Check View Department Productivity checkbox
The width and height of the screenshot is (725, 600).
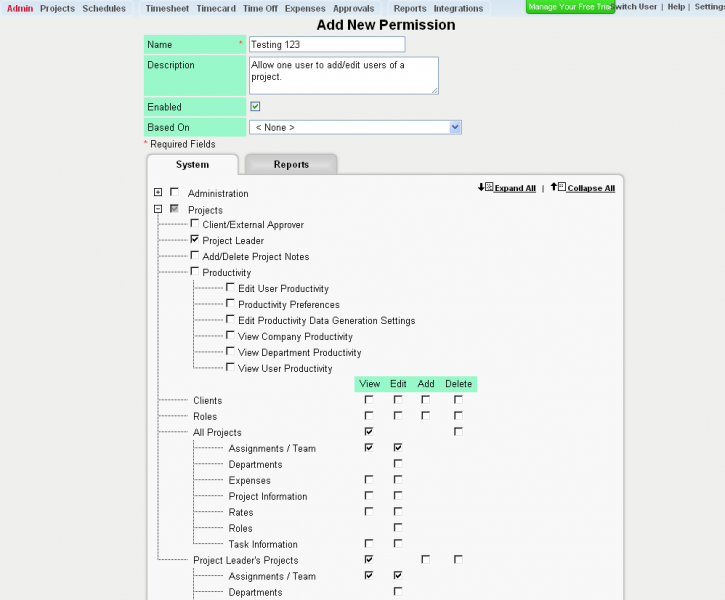click(x=230, y=351)
